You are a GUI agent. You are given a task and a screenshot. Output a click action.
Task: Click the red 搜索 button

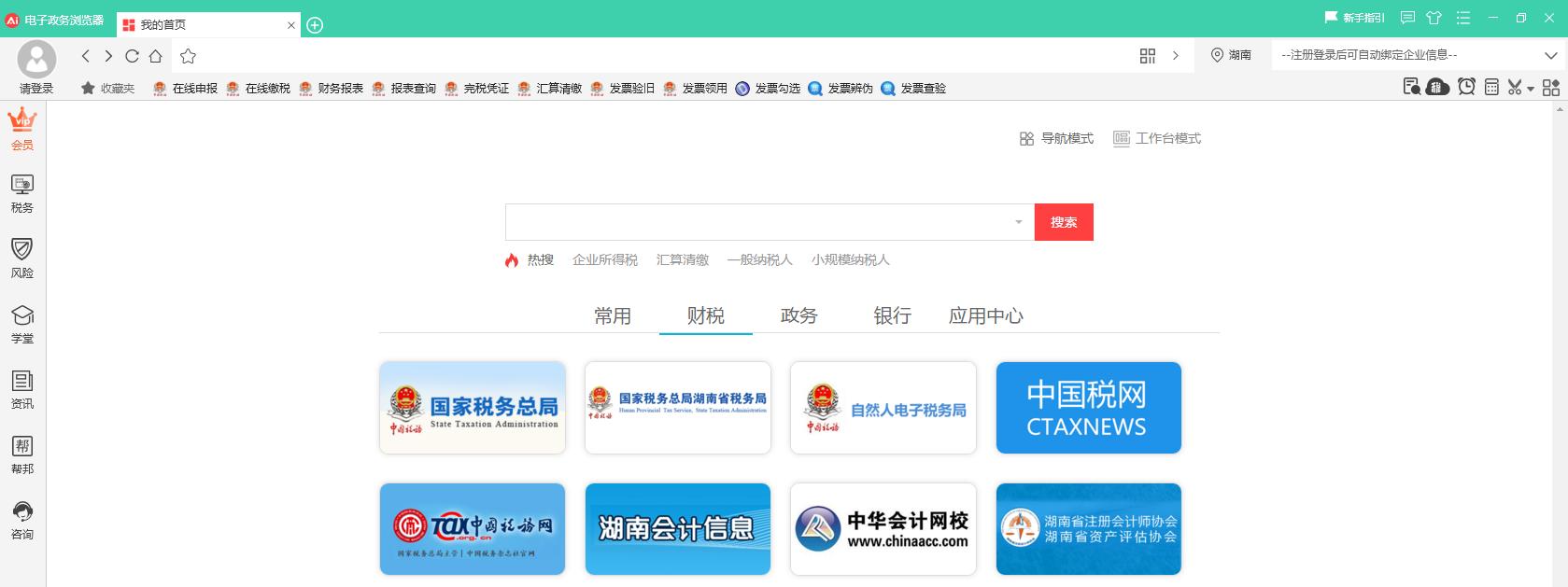coord(1064,222)
